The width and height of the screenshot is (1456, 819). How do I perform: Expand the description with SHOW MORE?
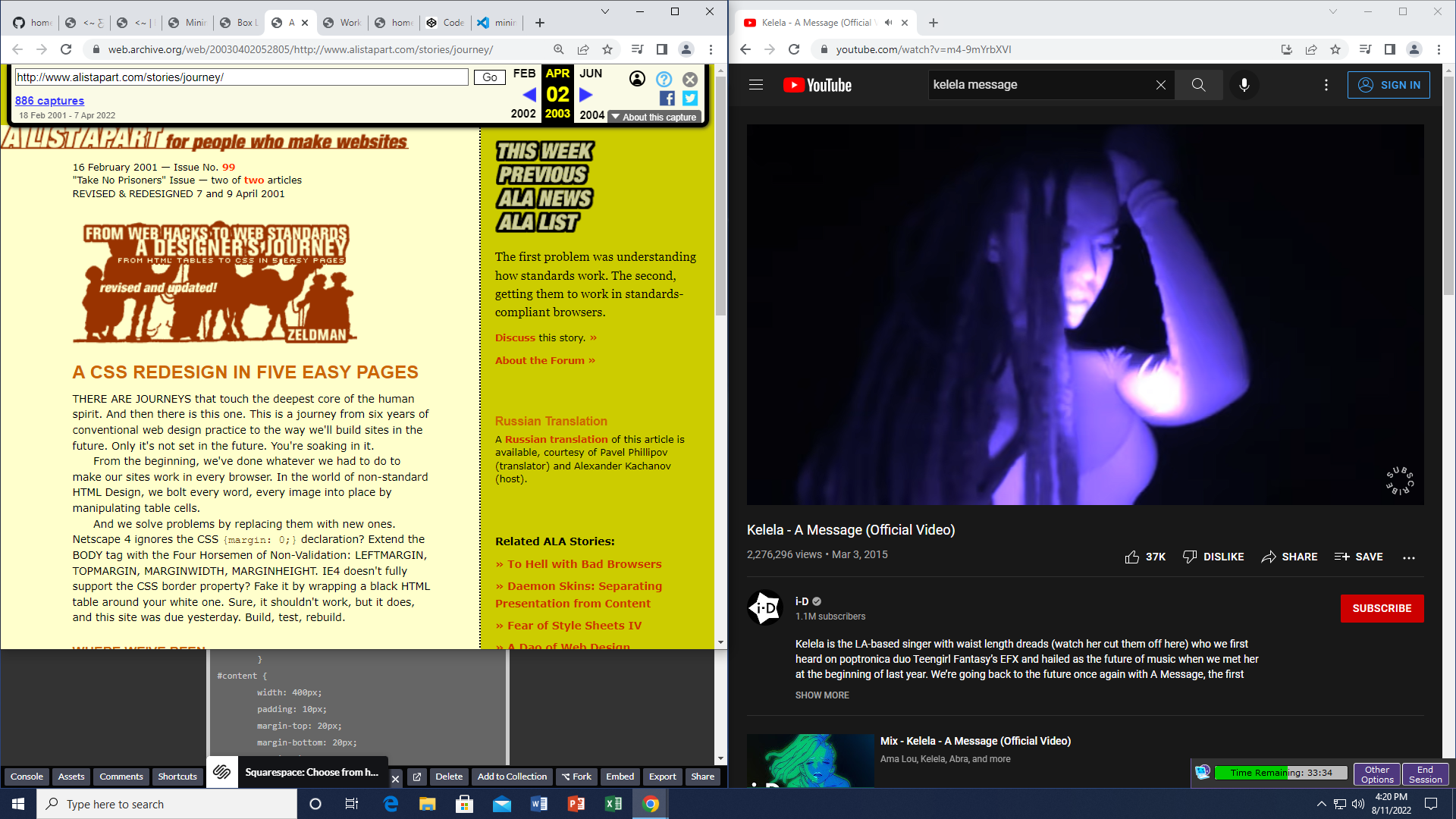[x=822, y=695]
